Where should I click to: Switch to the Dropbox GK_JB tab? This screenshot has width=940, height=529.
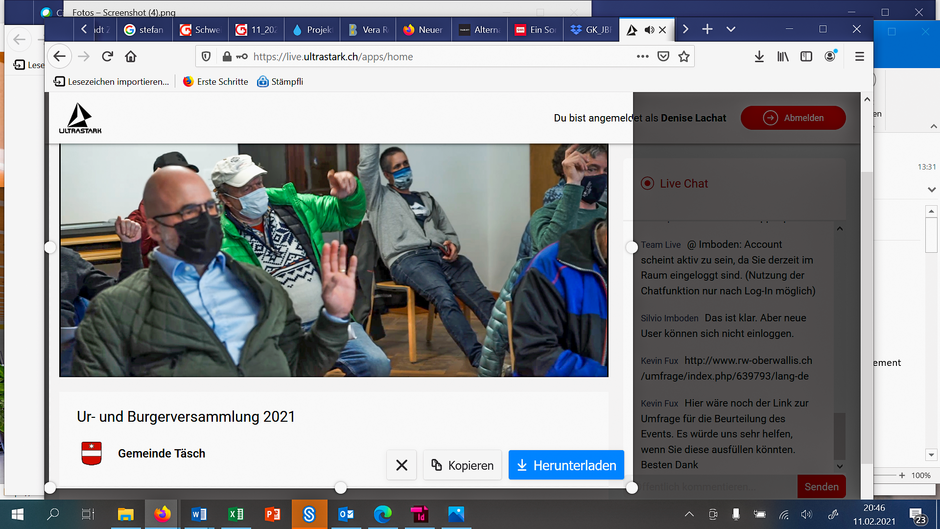(591, 30)
